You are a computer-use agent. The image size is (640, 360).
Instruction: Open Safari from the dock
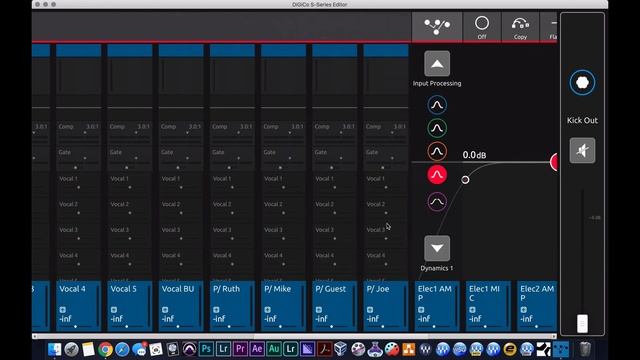tap(122, 349)
